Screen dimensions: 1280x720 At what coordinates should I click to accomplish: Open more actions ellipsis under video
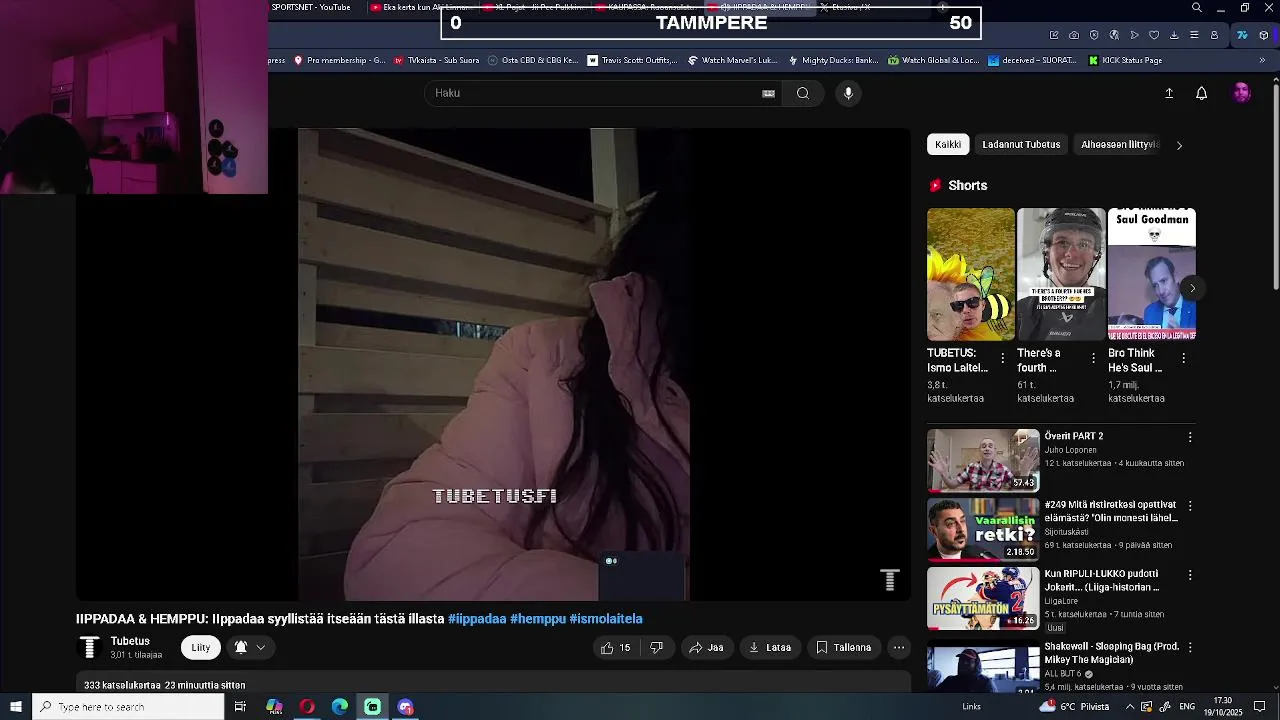coord(899,647)
